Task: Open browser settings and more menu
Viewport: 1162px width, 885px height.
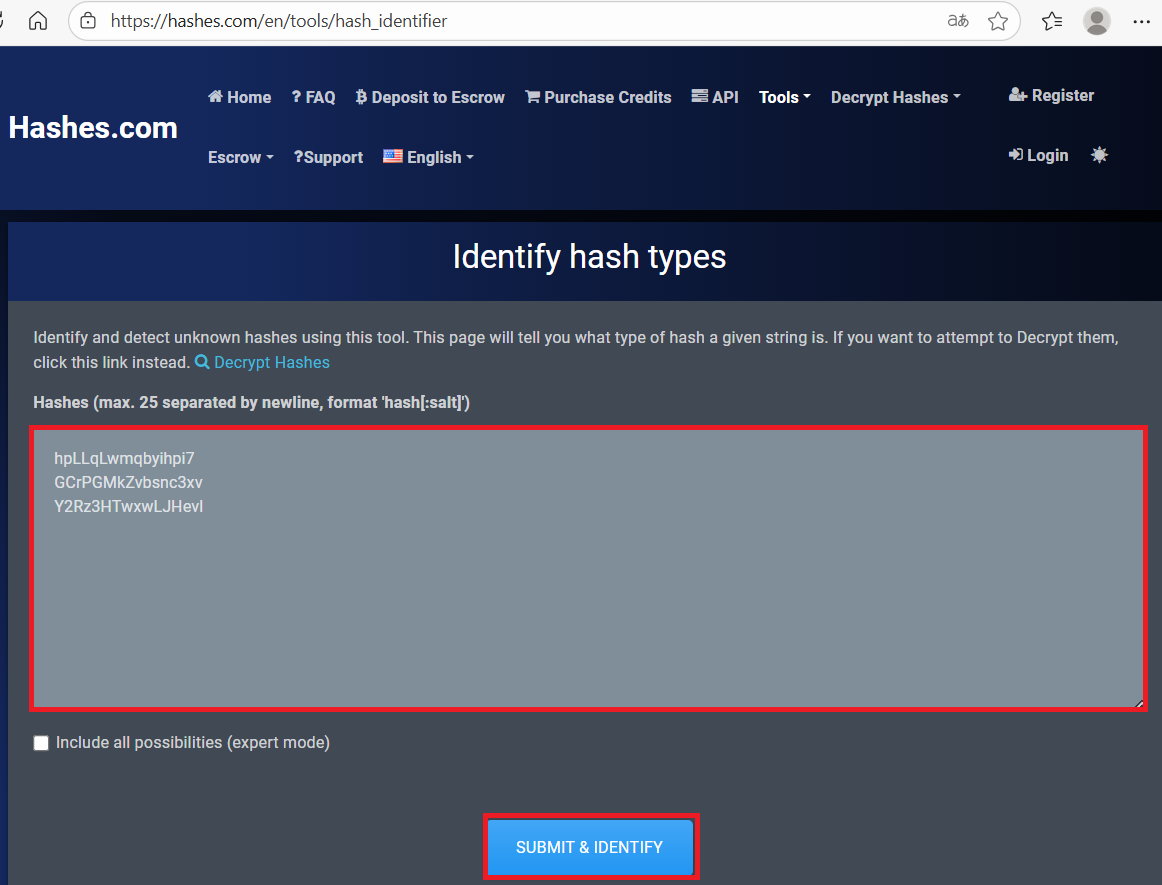Action: click(1141, 21)
